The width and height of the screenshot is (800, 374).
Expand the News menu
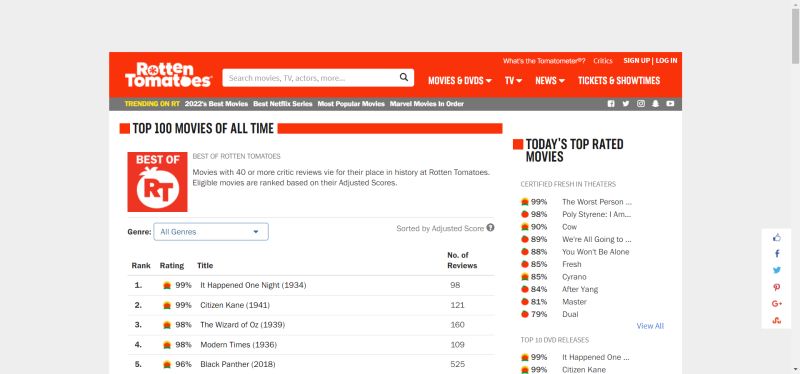549,81
